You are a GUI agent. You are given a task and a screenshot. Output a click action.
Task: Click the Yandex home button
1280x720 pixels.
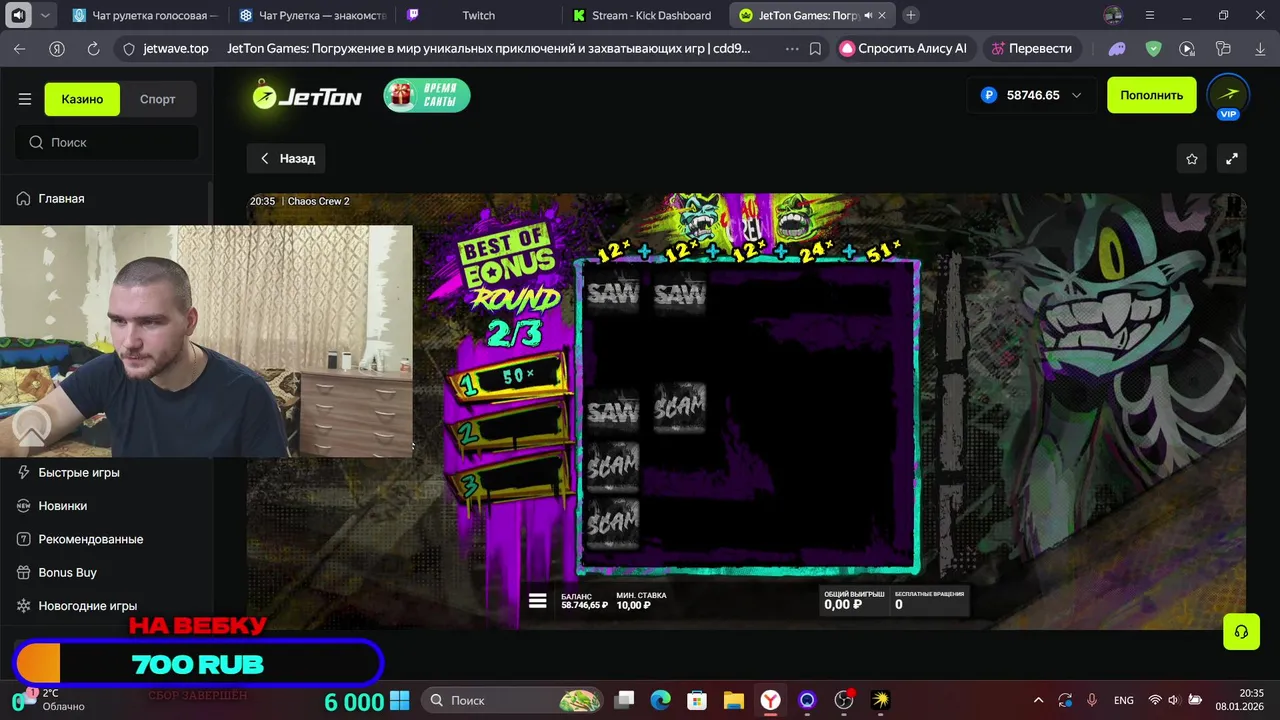(57, 48)
